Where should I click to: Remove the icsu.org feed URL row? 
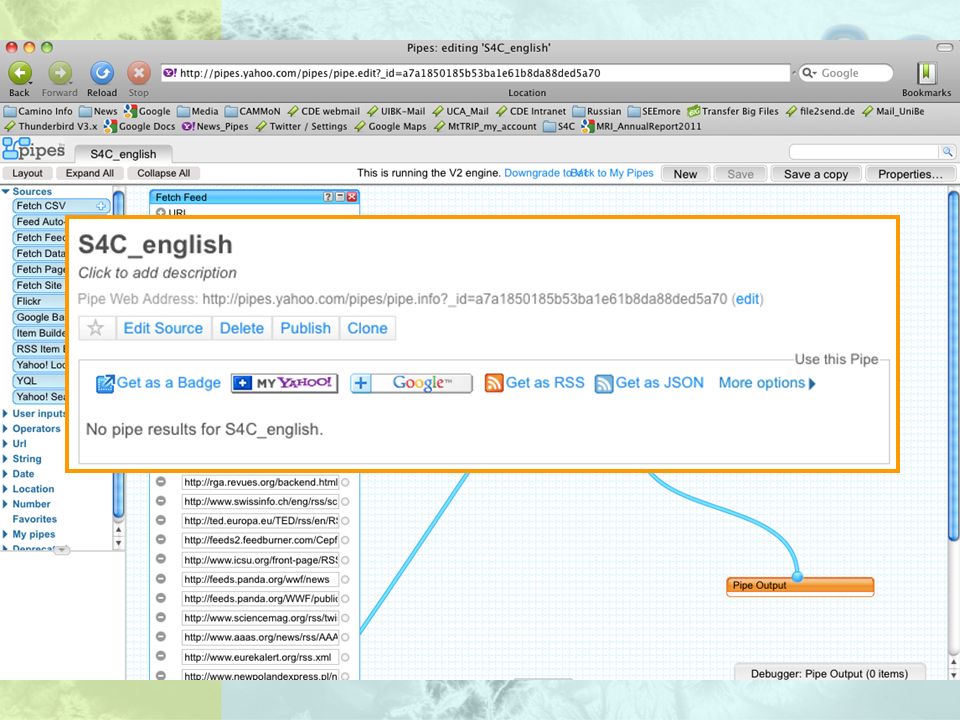(161, 560)
